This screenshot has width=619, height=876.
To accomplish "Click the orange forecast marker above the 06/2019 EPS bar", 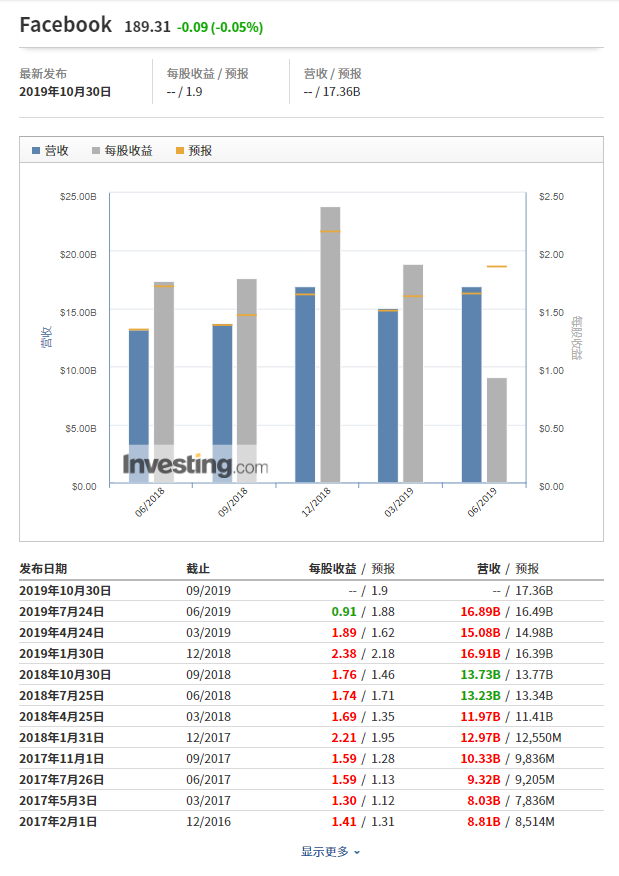I will click(497, 266).
